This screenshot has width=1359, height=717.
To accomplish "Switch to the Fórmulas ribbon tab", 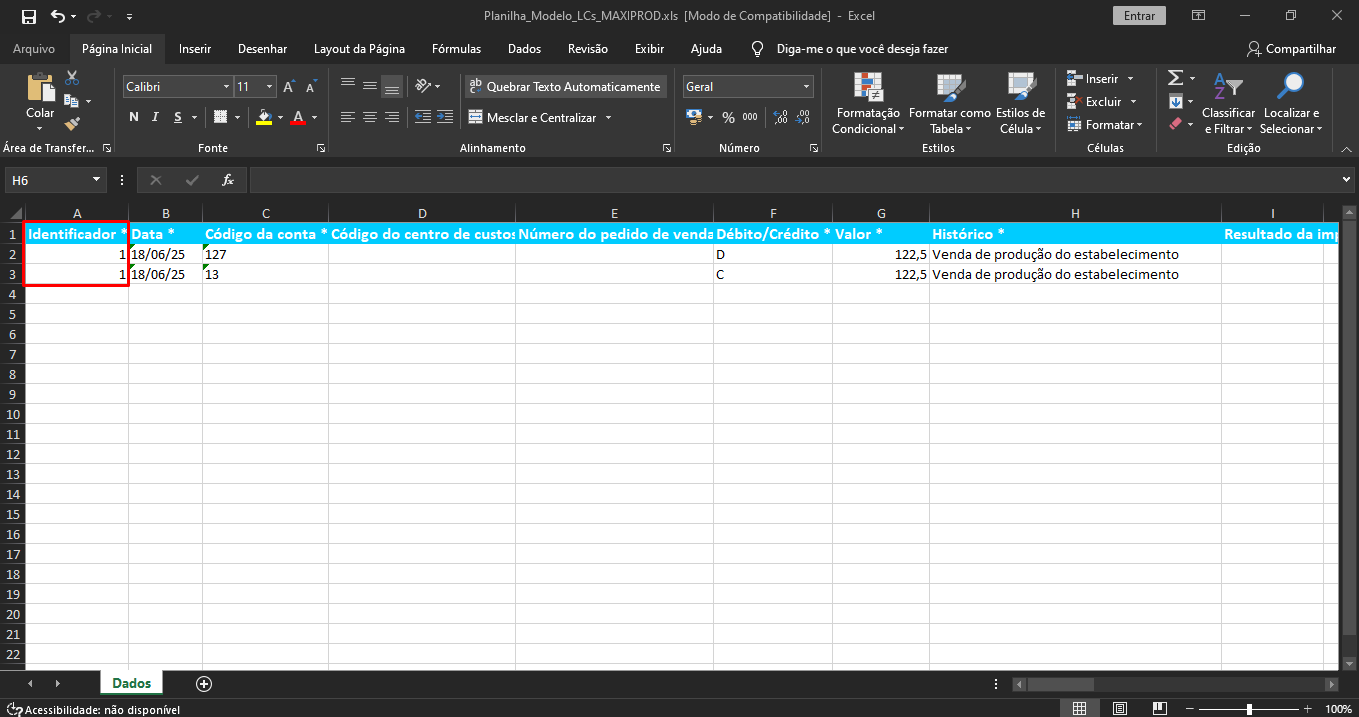I will (x=456, y=49).
